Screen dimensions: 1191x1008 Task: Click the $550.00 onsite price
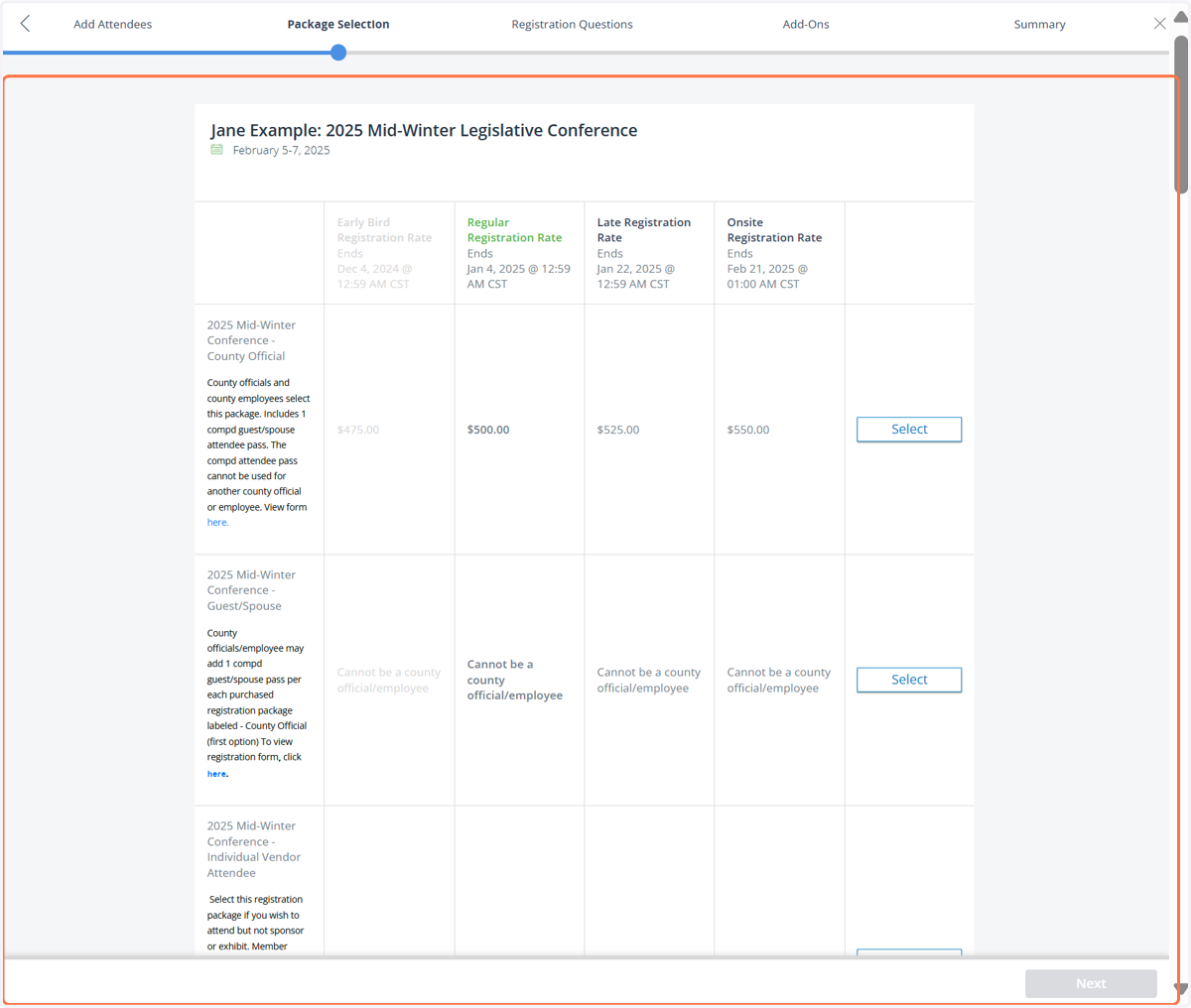tap(748, 430)
